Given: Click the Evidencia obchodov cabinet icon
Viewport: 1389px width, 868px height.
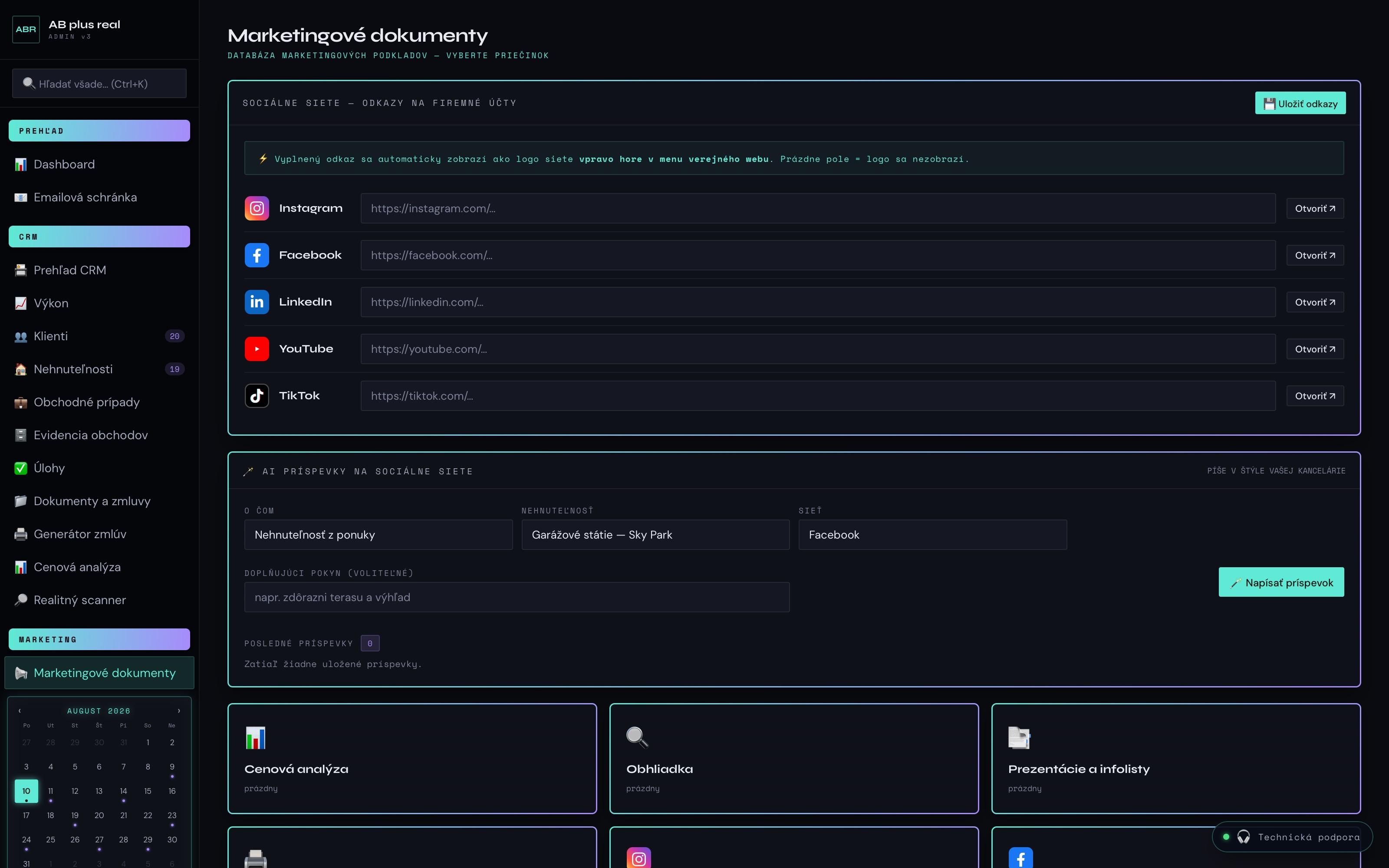Looking at the screenshot, I should (x=21, y=435).
